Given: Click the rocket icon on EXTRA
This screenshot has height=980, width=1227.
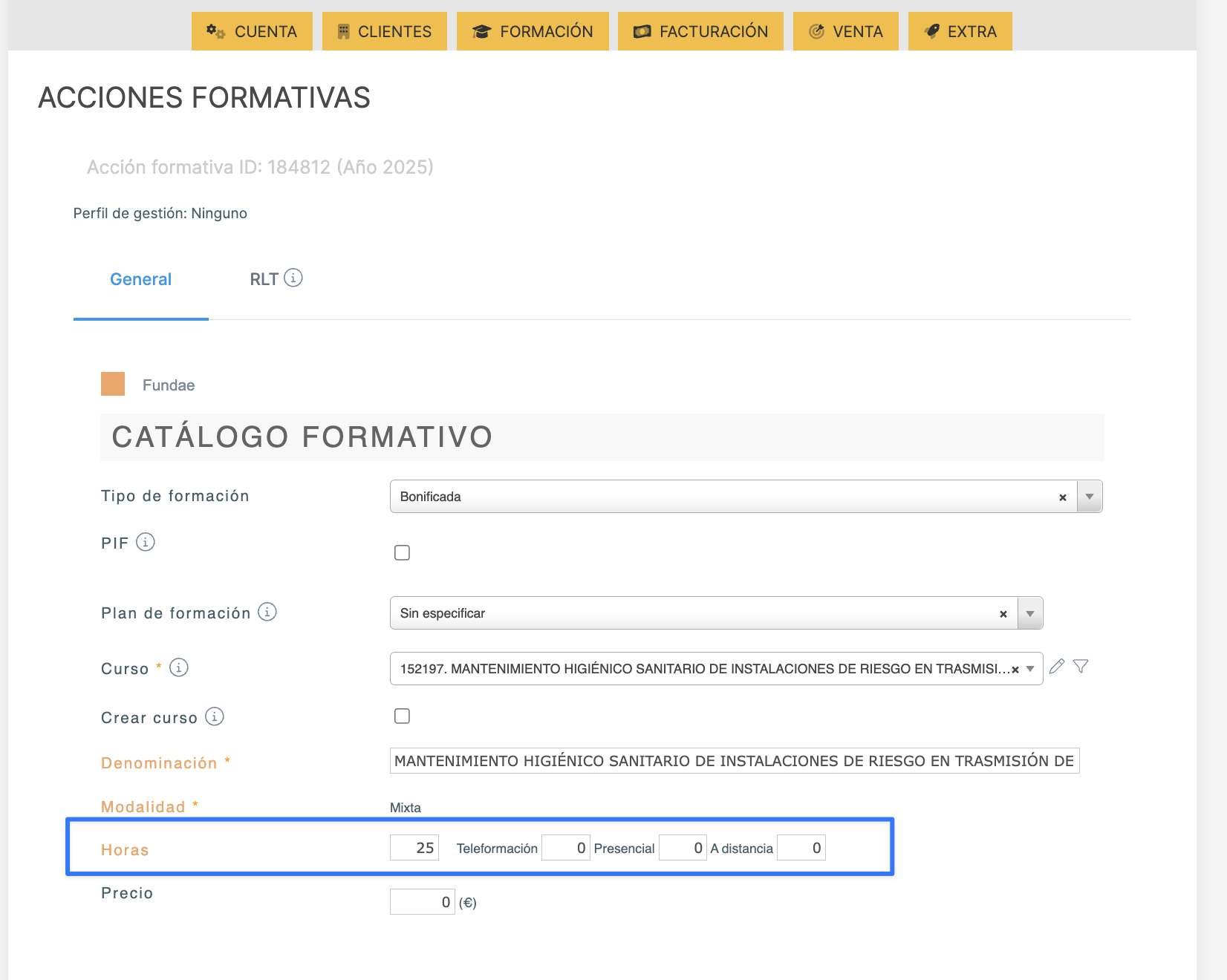Looking at the screenshot, I should coord(931,31).
